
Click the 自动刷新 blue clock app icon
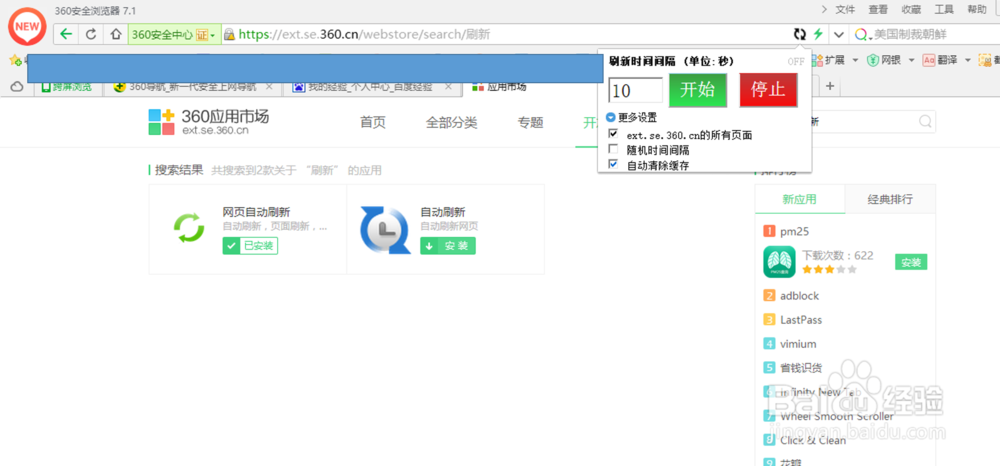click(385, 230)
